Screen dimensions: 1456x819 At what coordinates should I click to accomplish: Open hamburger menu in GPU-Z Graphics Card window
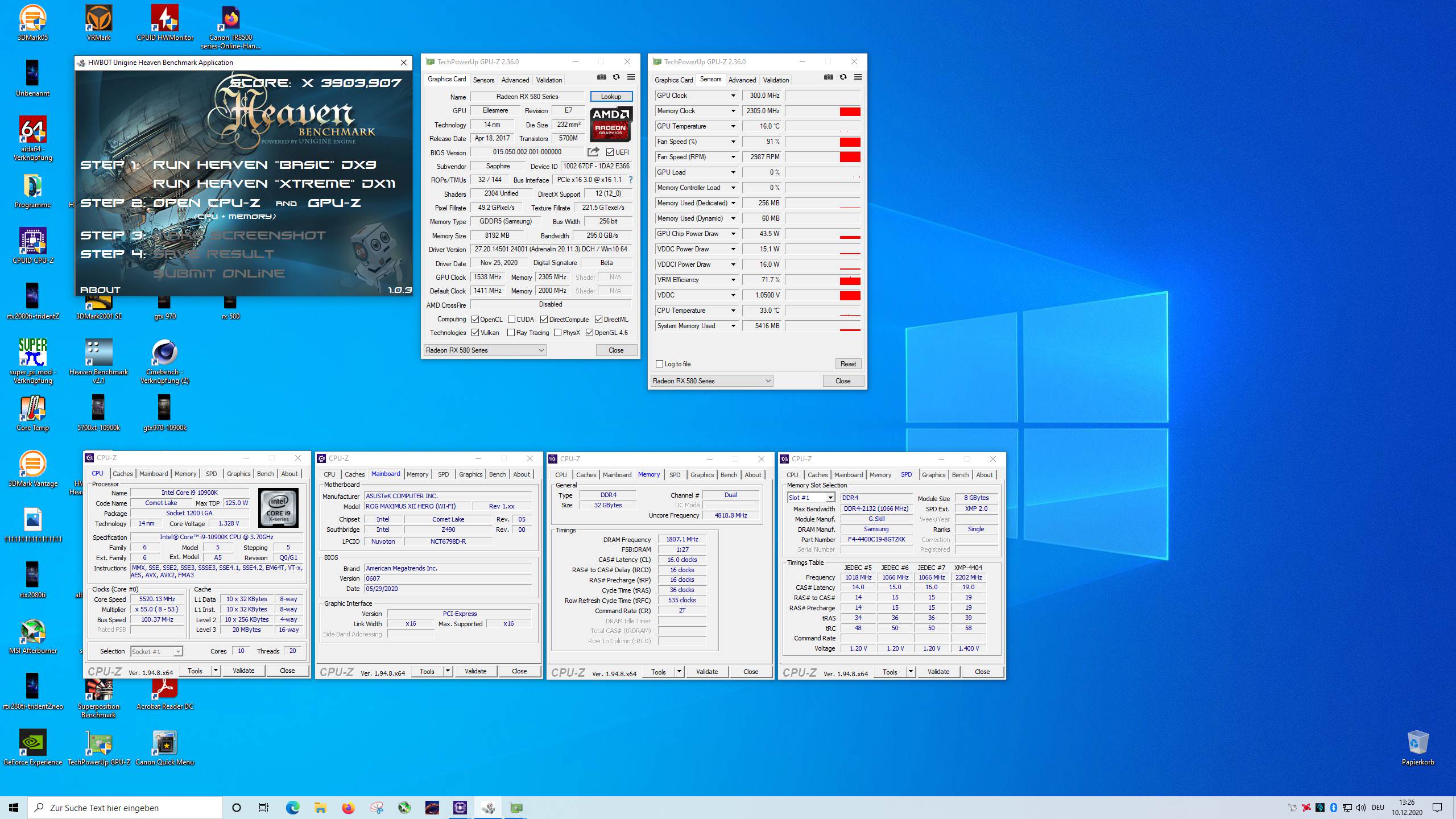click(631, 77)
